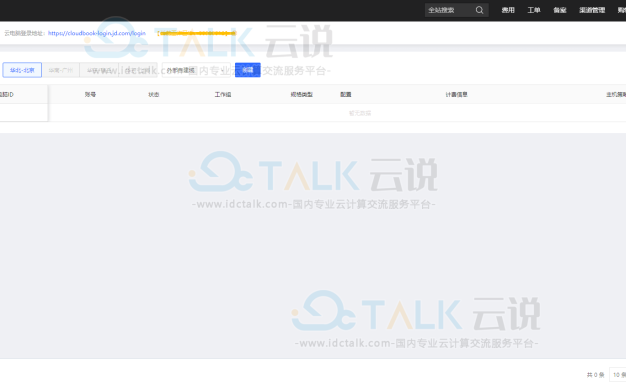Screen dimensions: 626x386
Task: Open the cloudbook-login.jd.com login link
Action: (x=97, y=33)
